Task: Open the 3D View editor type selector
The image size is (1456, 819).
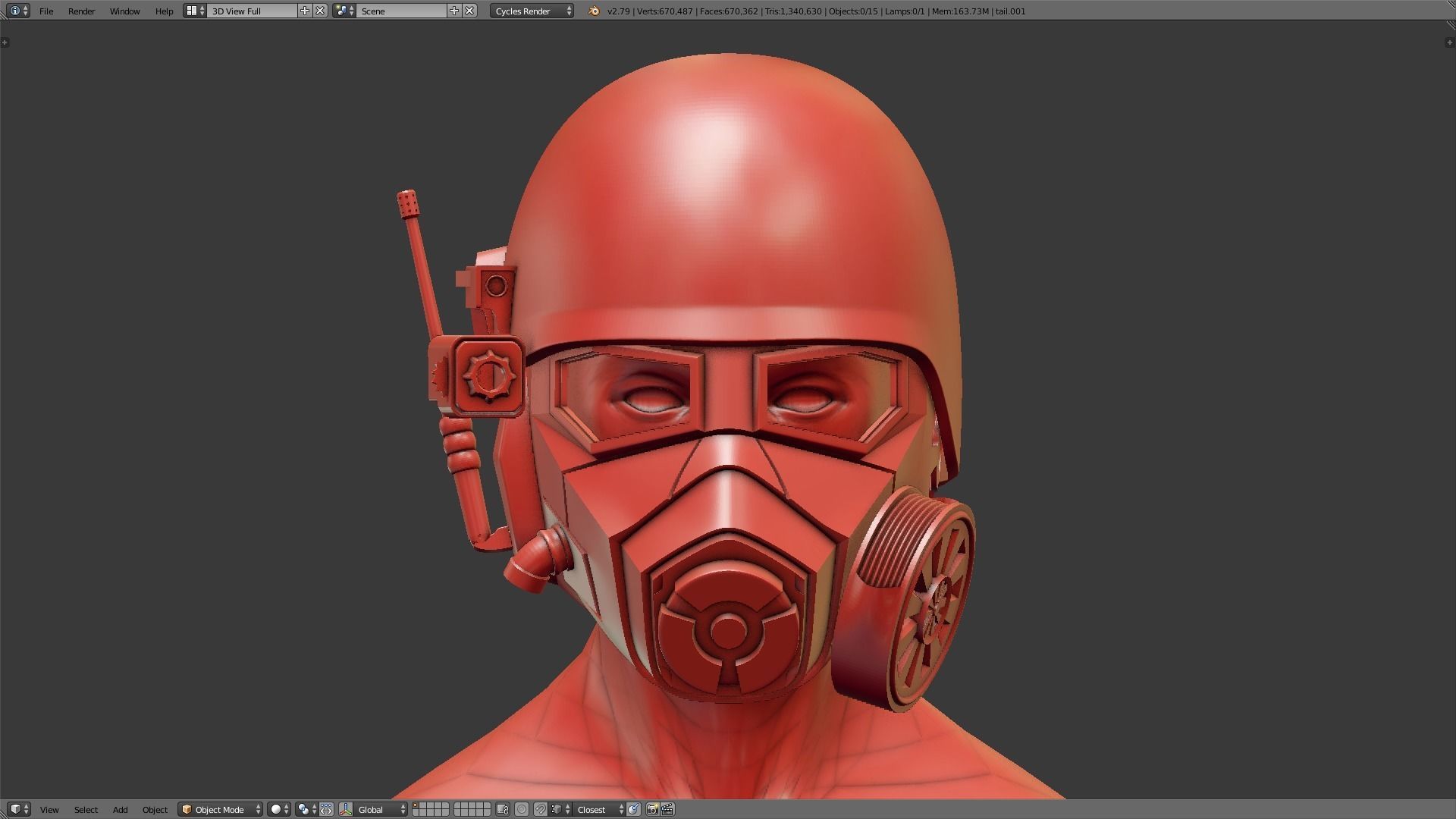Action: pyautogui.click(x=19, y=809)
